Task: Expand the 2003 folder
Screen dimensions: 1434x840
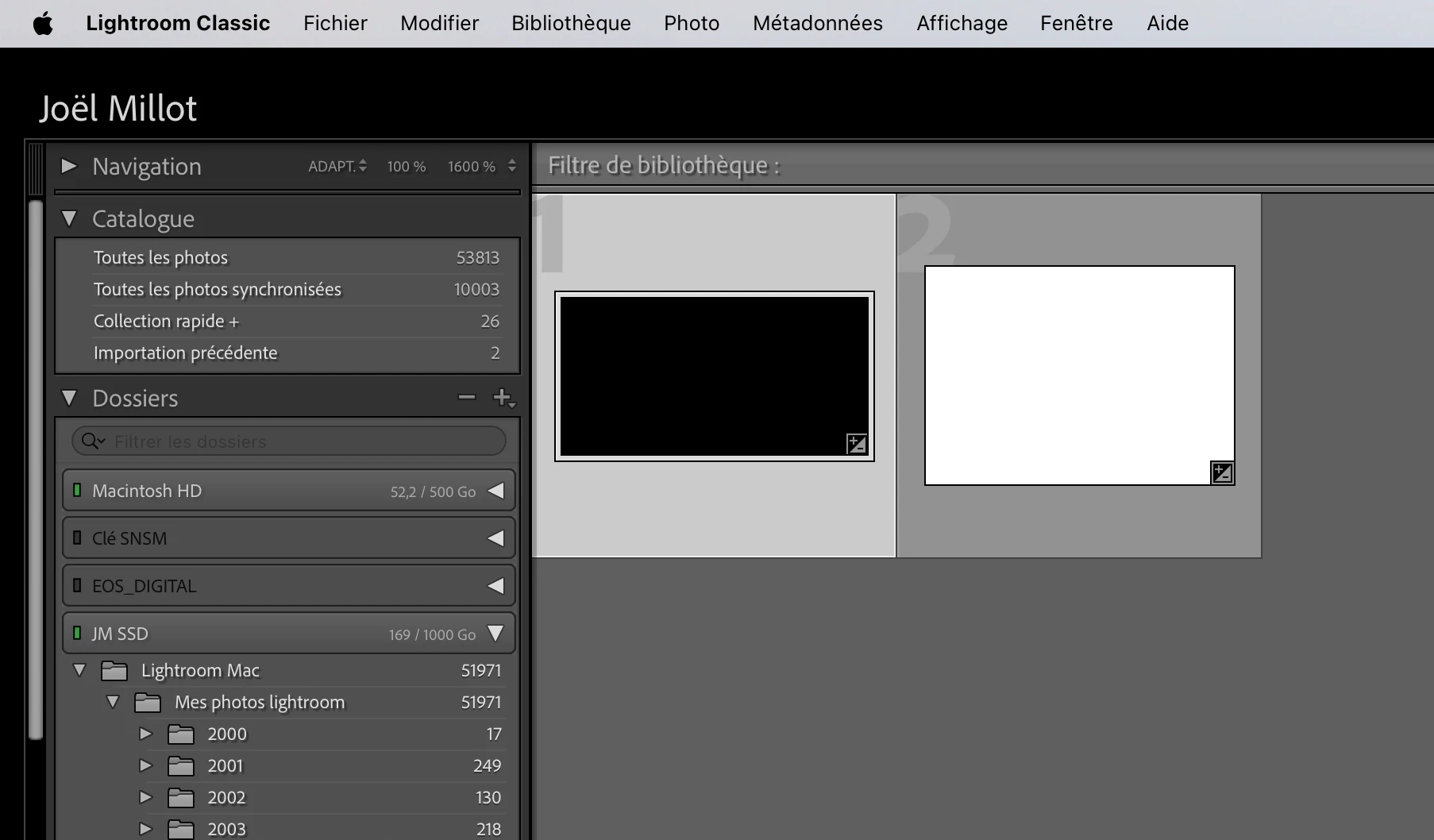Action: point(146,829)
